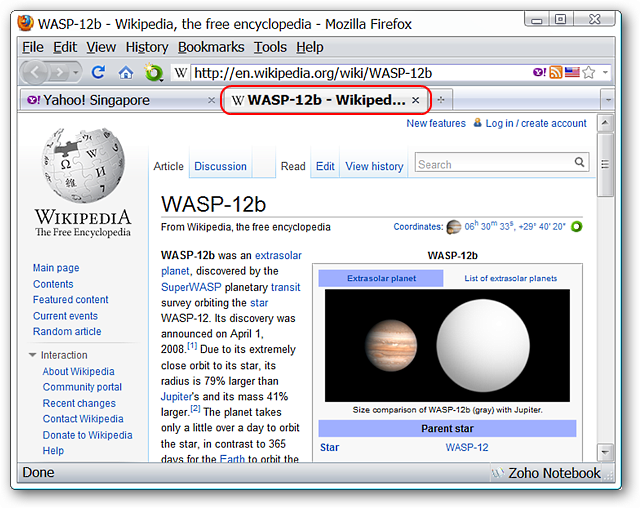Open the WASP-12 parent star link

coord(467,448)
